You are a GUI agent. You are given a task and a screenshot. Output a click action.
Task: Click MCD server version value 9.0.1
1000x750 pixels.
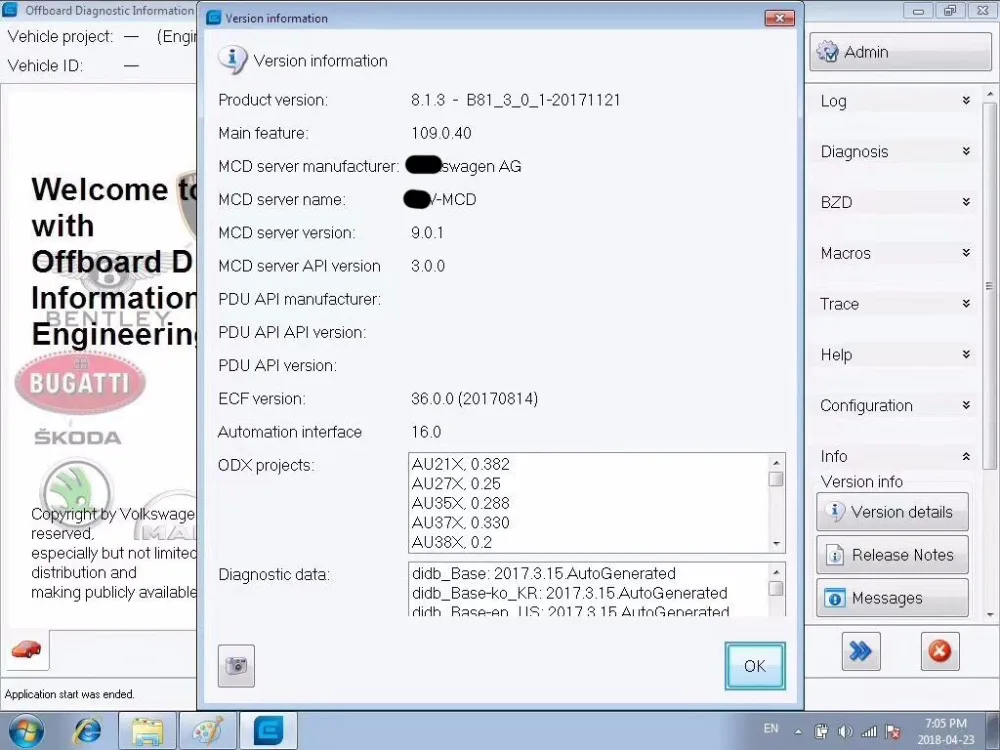(x=427, y=233)
